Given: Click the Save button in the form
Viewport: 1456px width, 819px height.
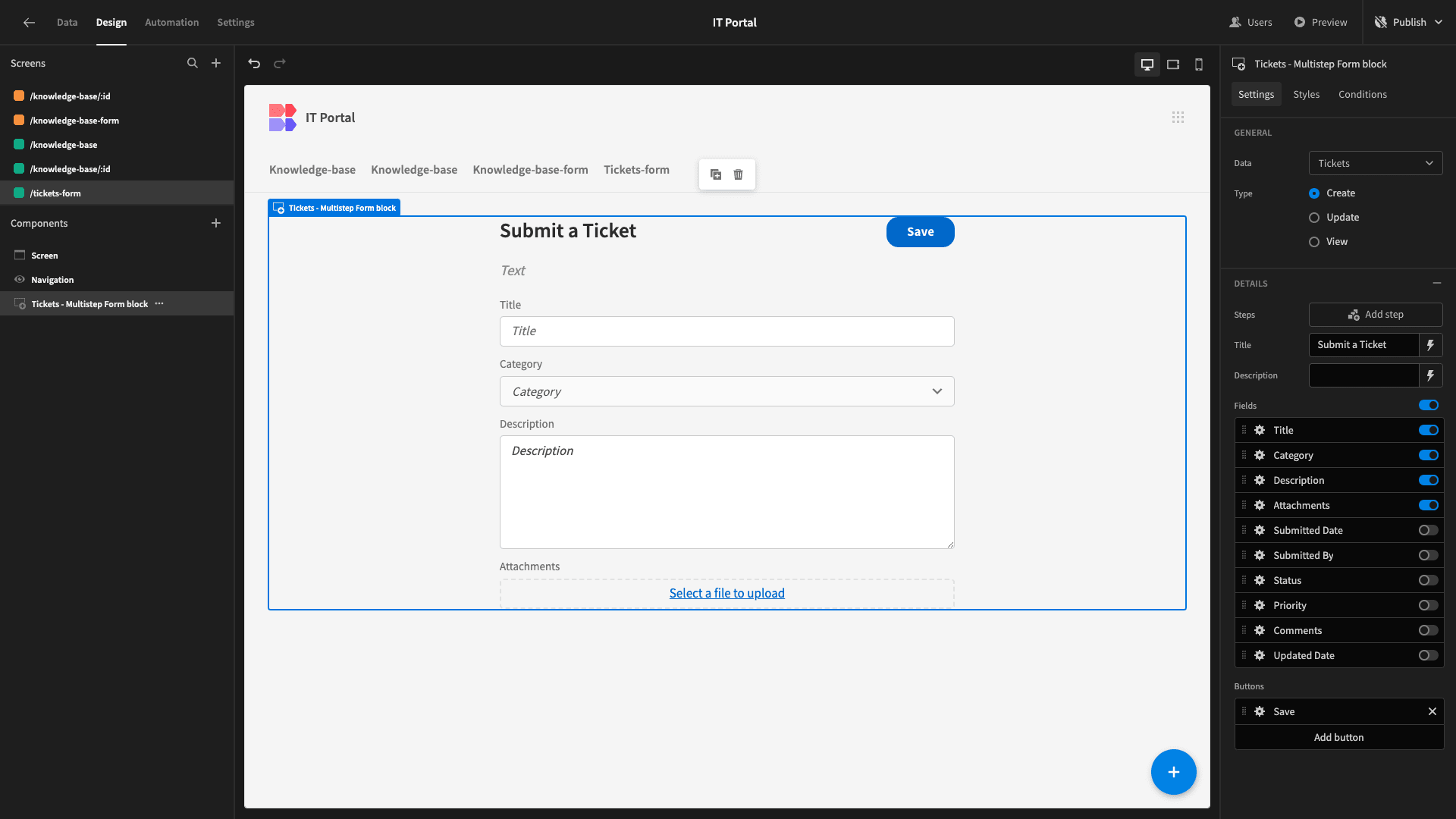Looking at the screenshot, I should pyautogui.click(x=921, y=232).
